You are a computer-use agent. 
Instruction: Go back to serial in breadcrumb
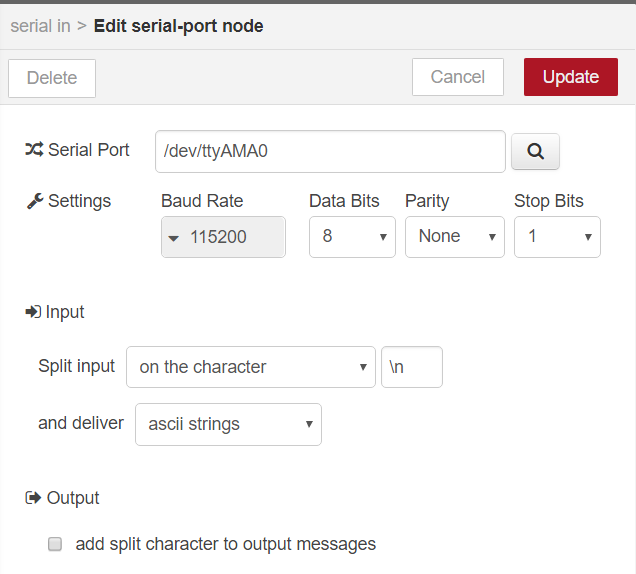[40, 26]
